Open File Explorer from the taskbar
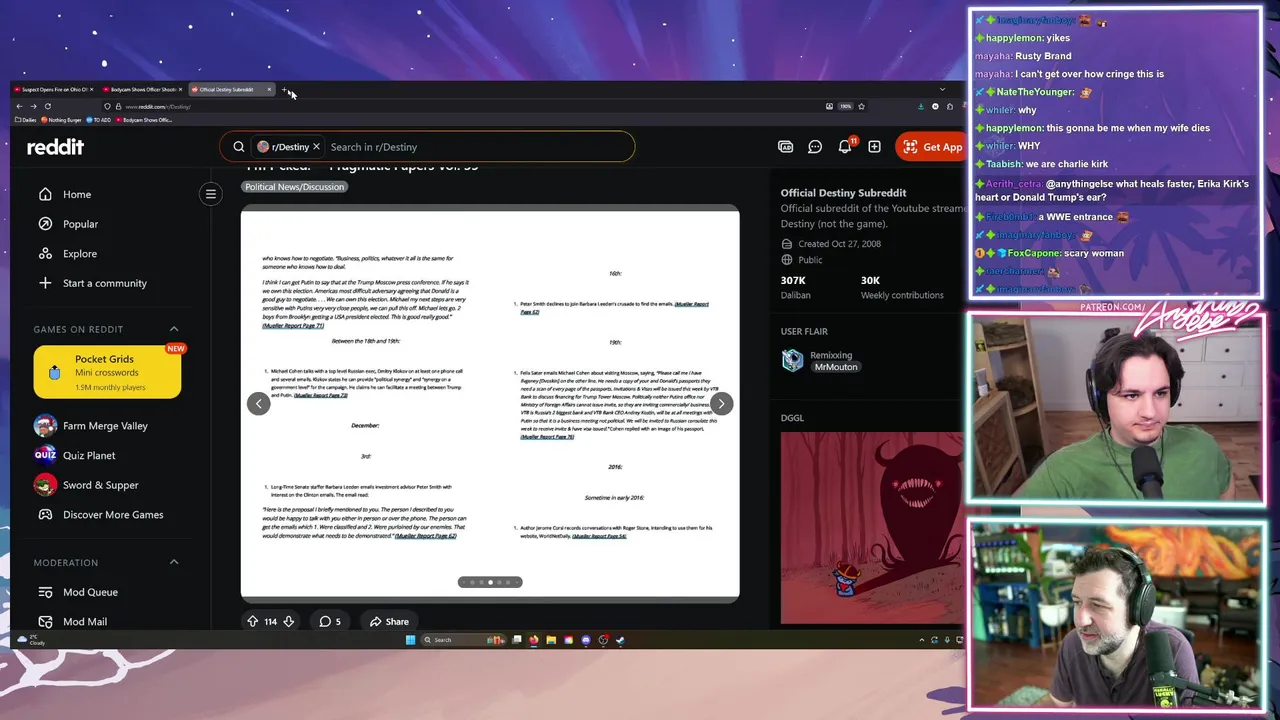Screen dimensions: 1280x720 click(551, 640)
